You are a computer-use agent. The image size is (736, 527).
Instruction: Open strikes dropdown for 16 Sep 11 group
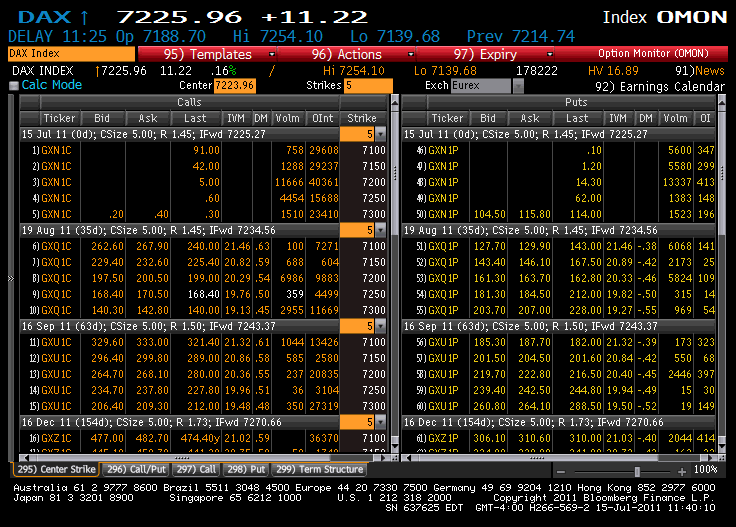[x=381, y=326]
